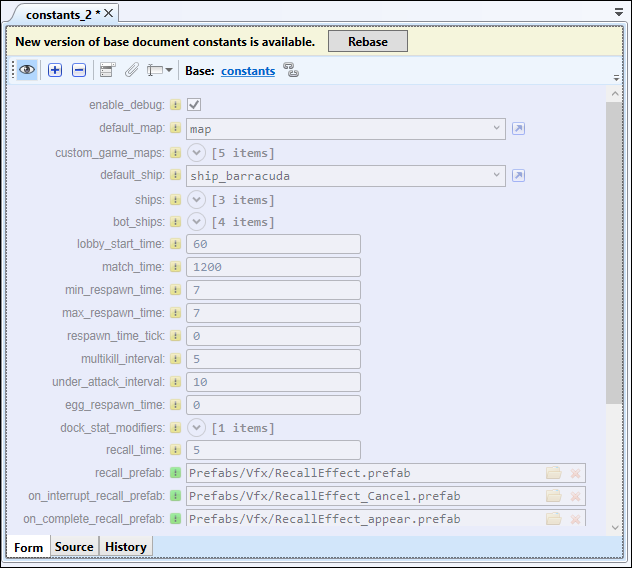This screenshot has width=632, height=568.
Task: Click the under_attack_interval field
Action: coord(273,382)
